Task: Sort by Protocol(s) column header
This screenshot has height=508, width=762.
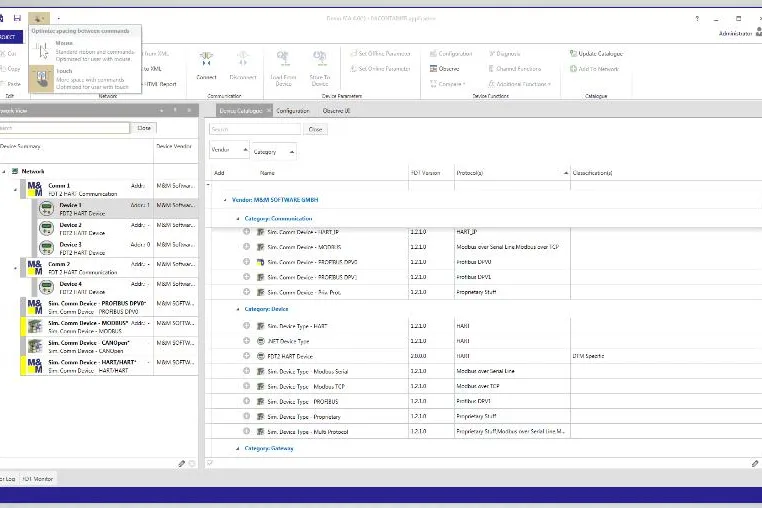Action: pos(512,173)
